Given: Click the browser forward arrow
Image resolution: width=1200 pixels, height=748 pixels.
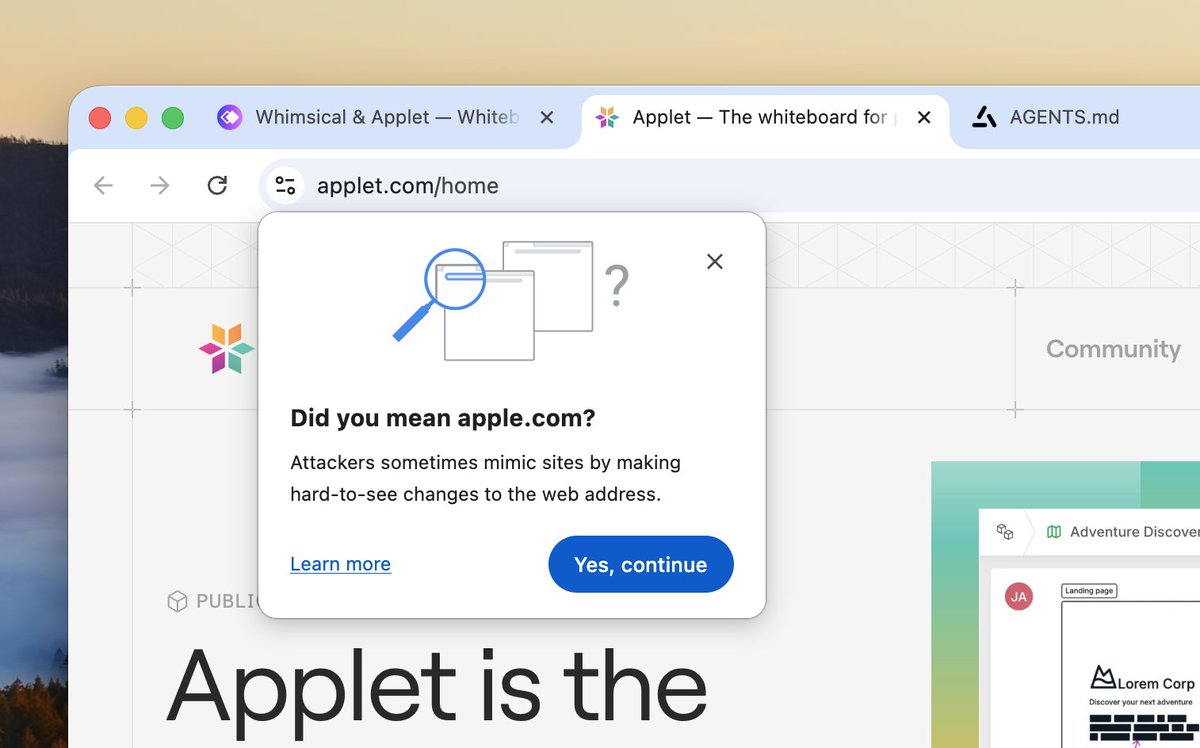Looking at the screenshot, I should [160, 185].
